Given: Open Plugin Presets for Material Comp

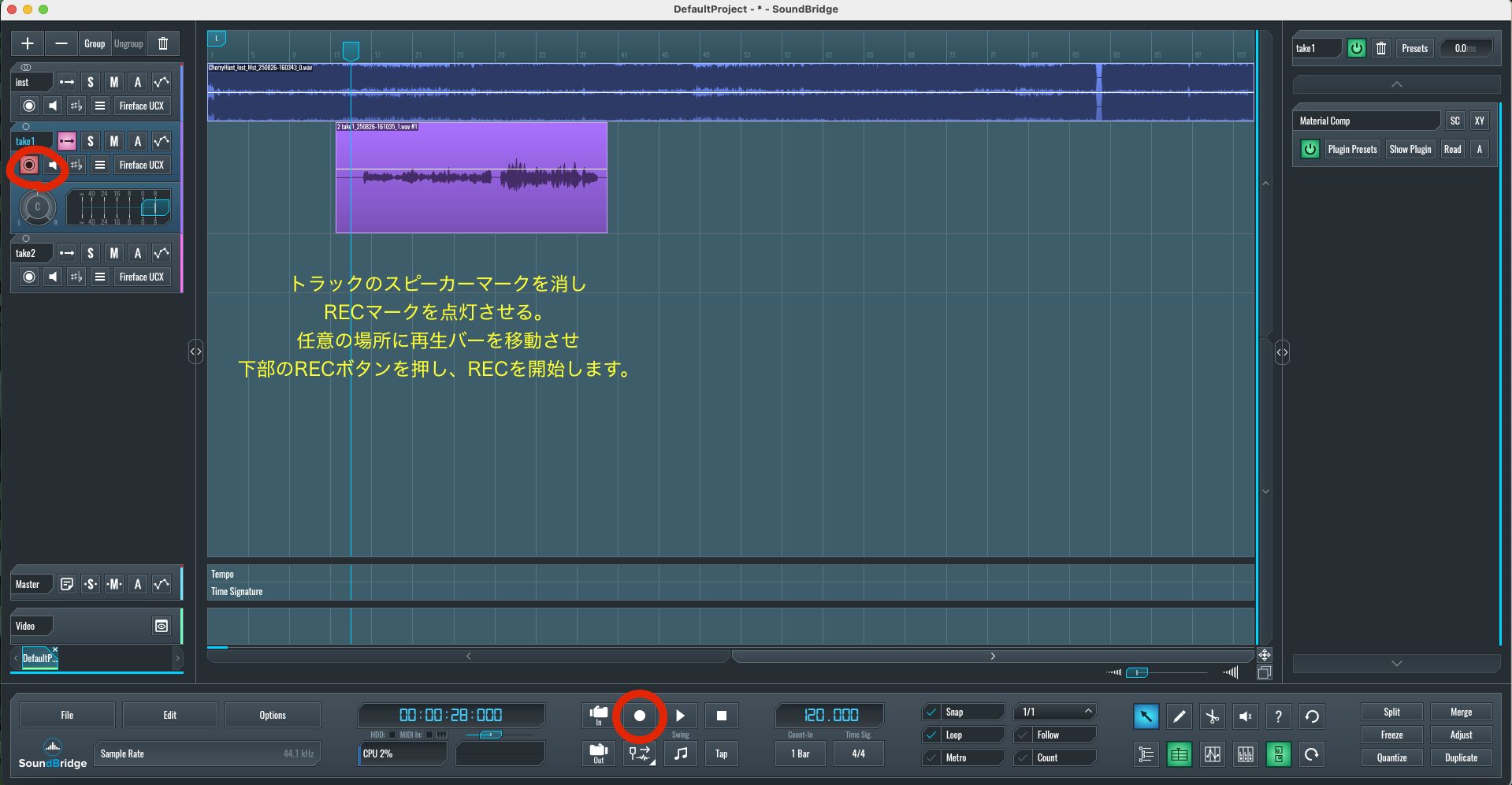Looking at the screenshot, I should 1353,149.
